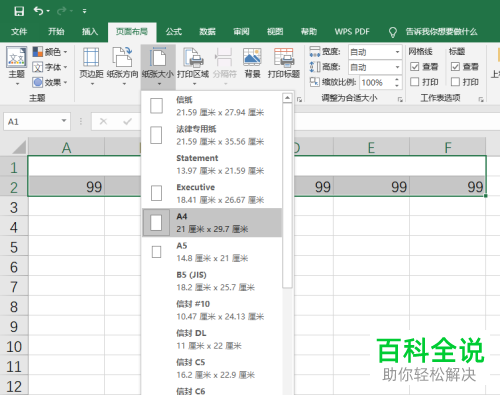Image resolution: width=500 pixels, height=395 pixels.
Task: Click the Save icon in quick access toolbar
Action: point(19,11)
